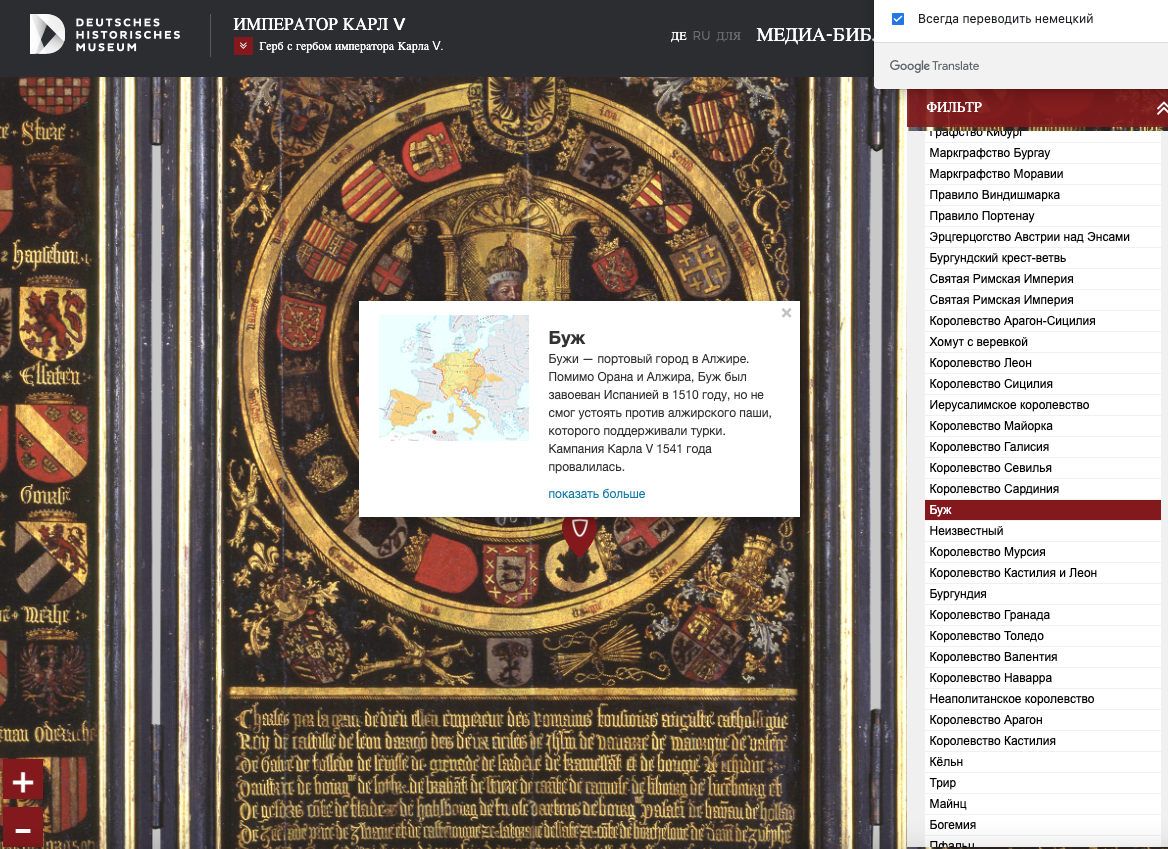Choose 'Королевство Гранада' entry
Screen dimensions: 1168x849
(1043, 614)
